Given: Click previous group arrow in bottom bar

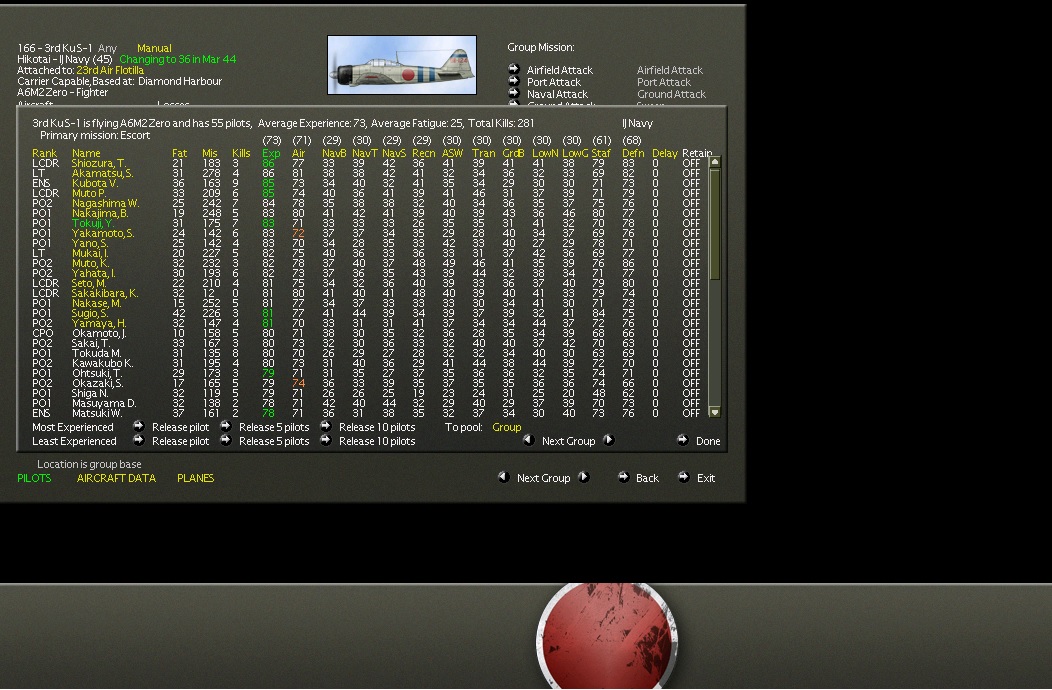Looking at the screenshot, I should point(503,477).
